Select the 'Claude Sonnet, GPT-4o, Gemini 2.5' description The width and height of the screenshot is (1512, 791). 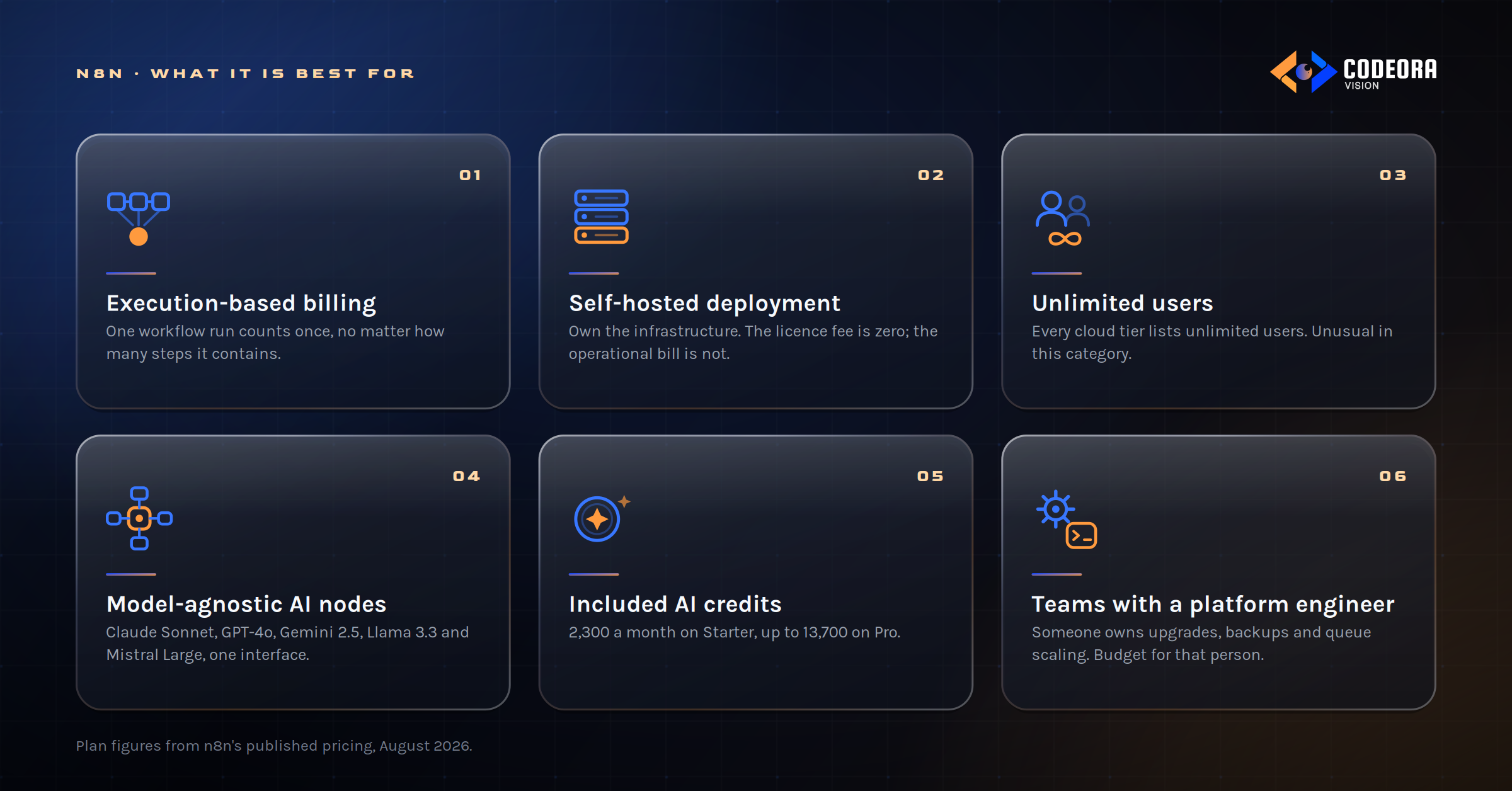(287, 644)
